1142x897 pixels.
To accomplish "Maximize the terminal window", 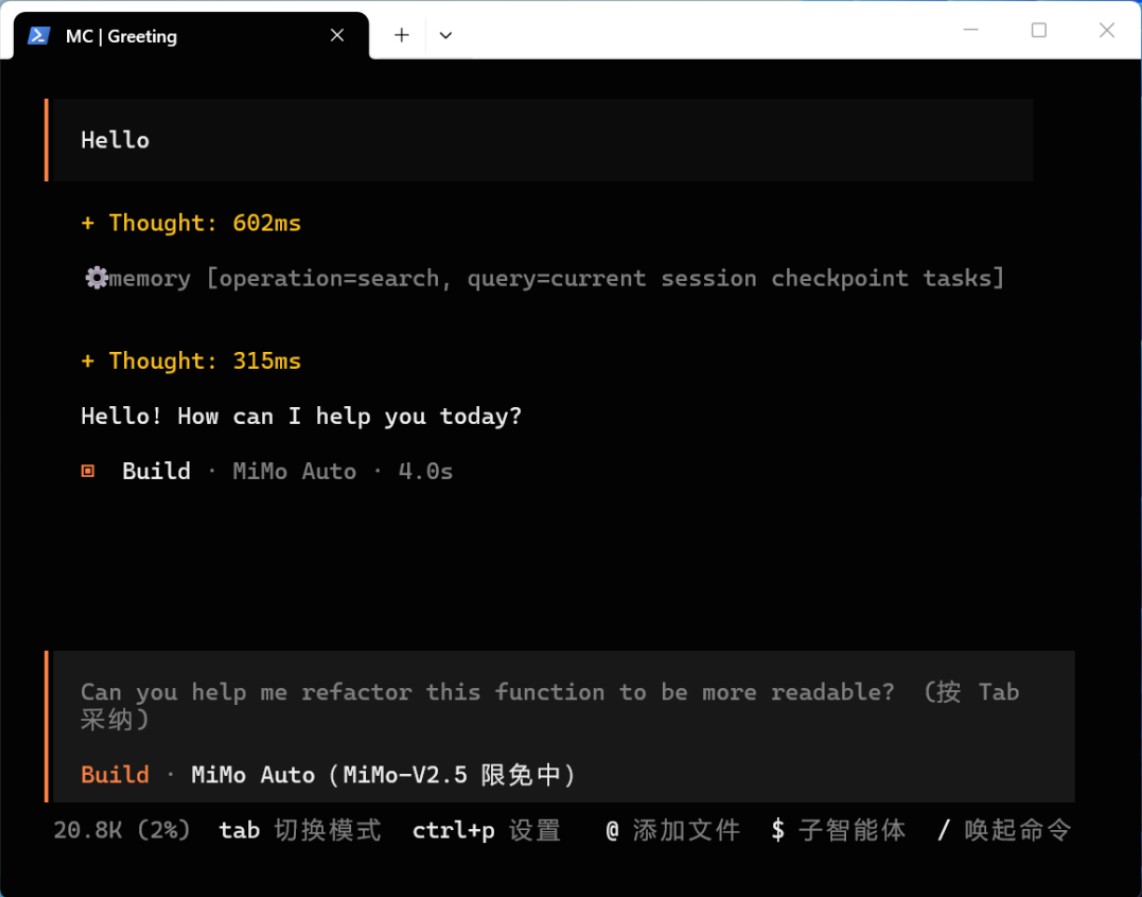I will [x=1039, y=30].
